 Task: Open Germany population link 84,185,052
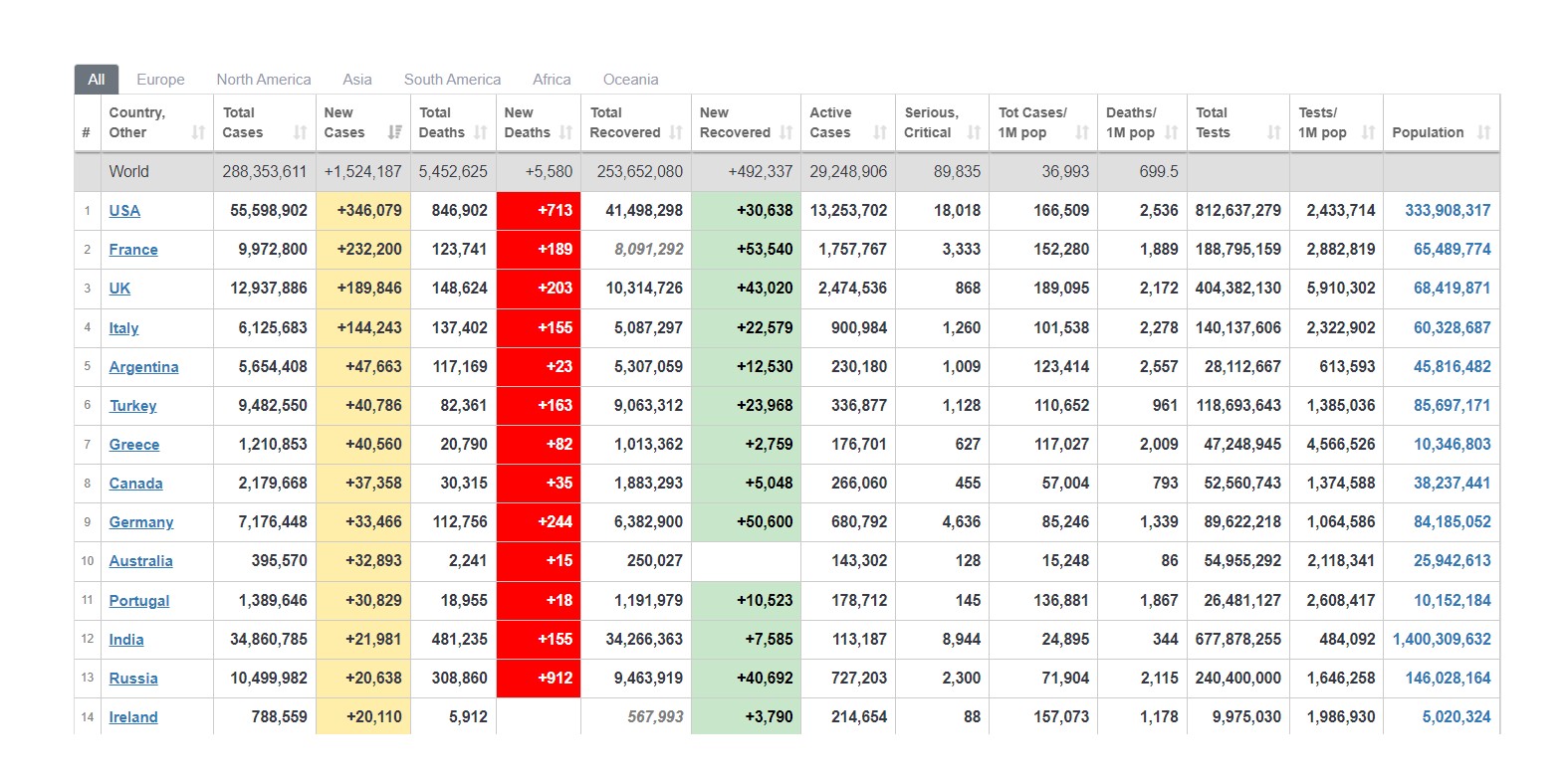click(x=1453, y=522)
